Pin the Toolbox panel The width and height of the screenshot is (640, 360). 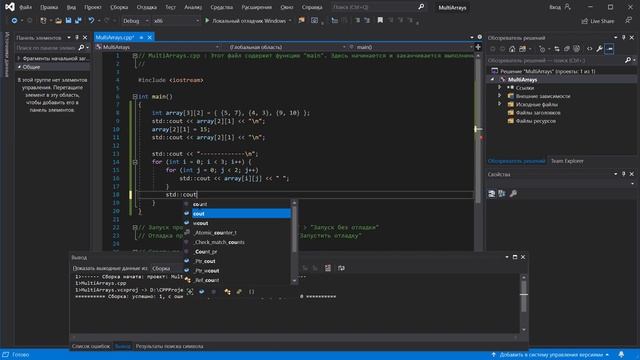[77, 38]
